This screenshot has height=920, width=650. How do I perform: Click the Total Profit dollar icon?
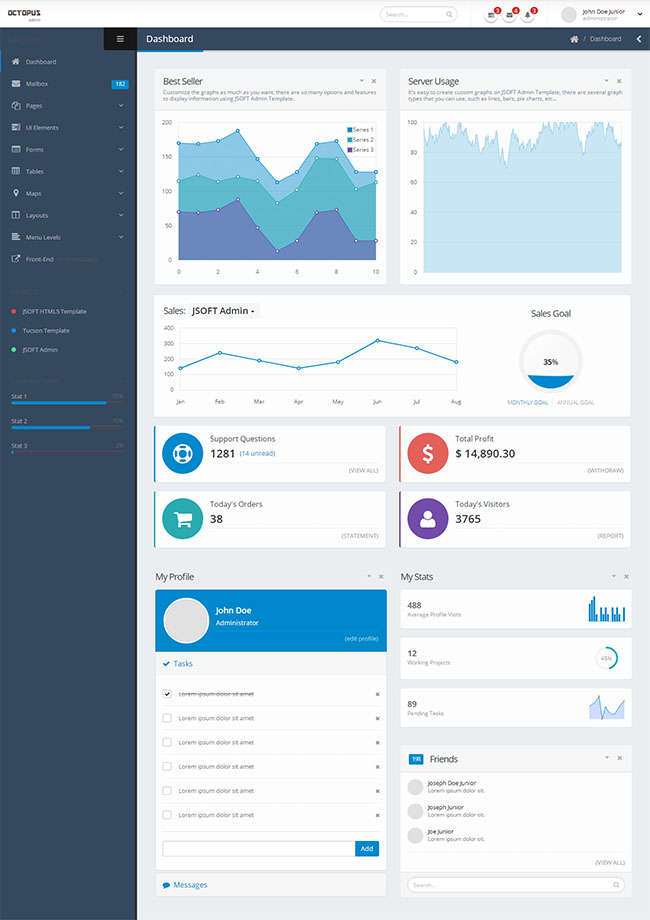tap(428, 453)
